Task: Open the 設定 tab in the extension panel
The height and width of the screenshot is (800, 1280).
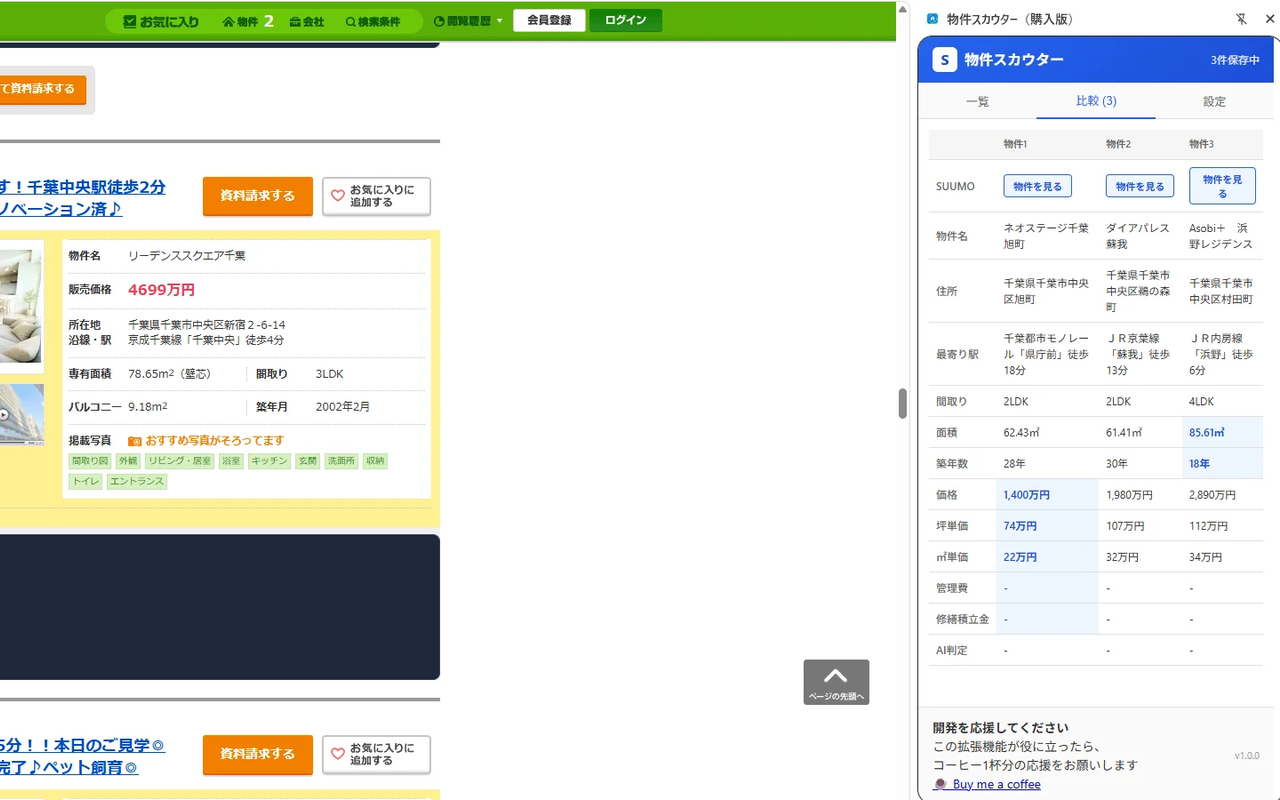Action: [1214, 101]
